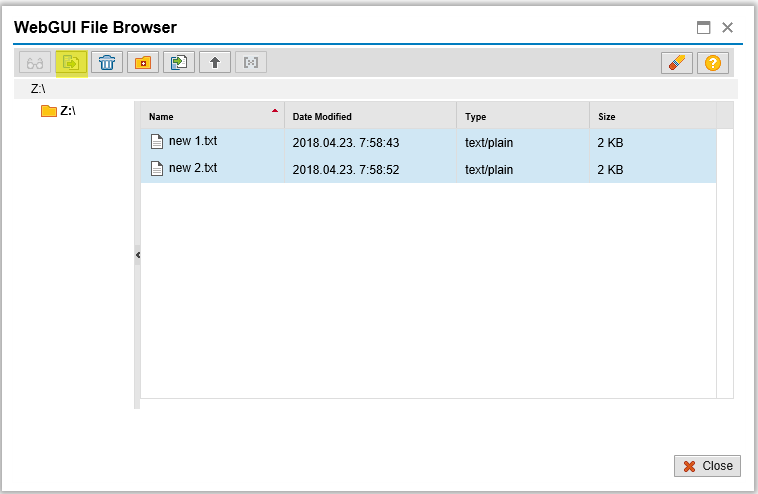Sort by Date Modified column header
The width and height of the screenshot is (758, 494).
(x=371, y=116)
